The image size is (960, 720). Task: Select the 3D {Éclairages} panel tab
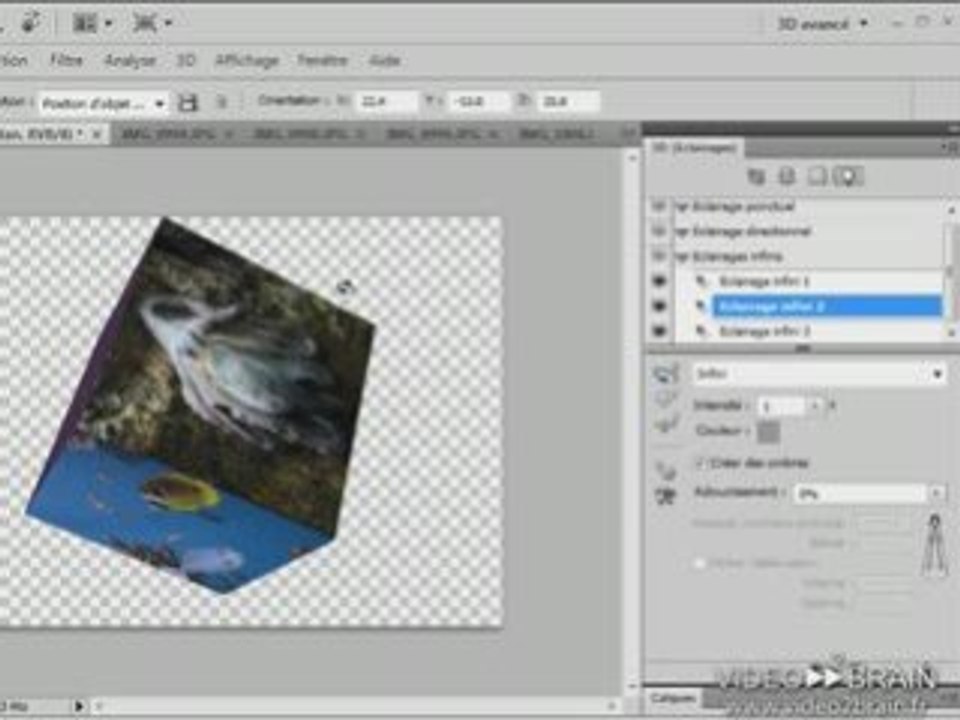(x=695, y=148)
